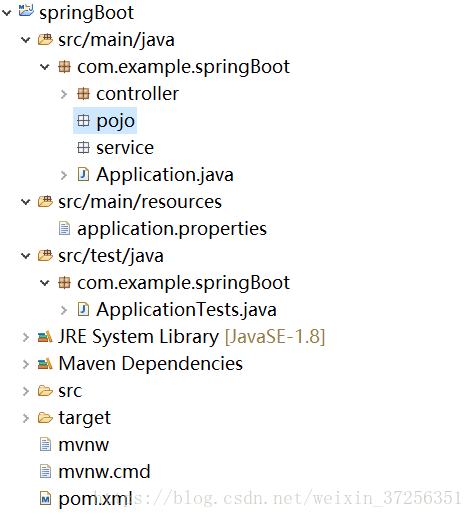
Task: Click the empty service package icon
Action: (x=83, y=148)
